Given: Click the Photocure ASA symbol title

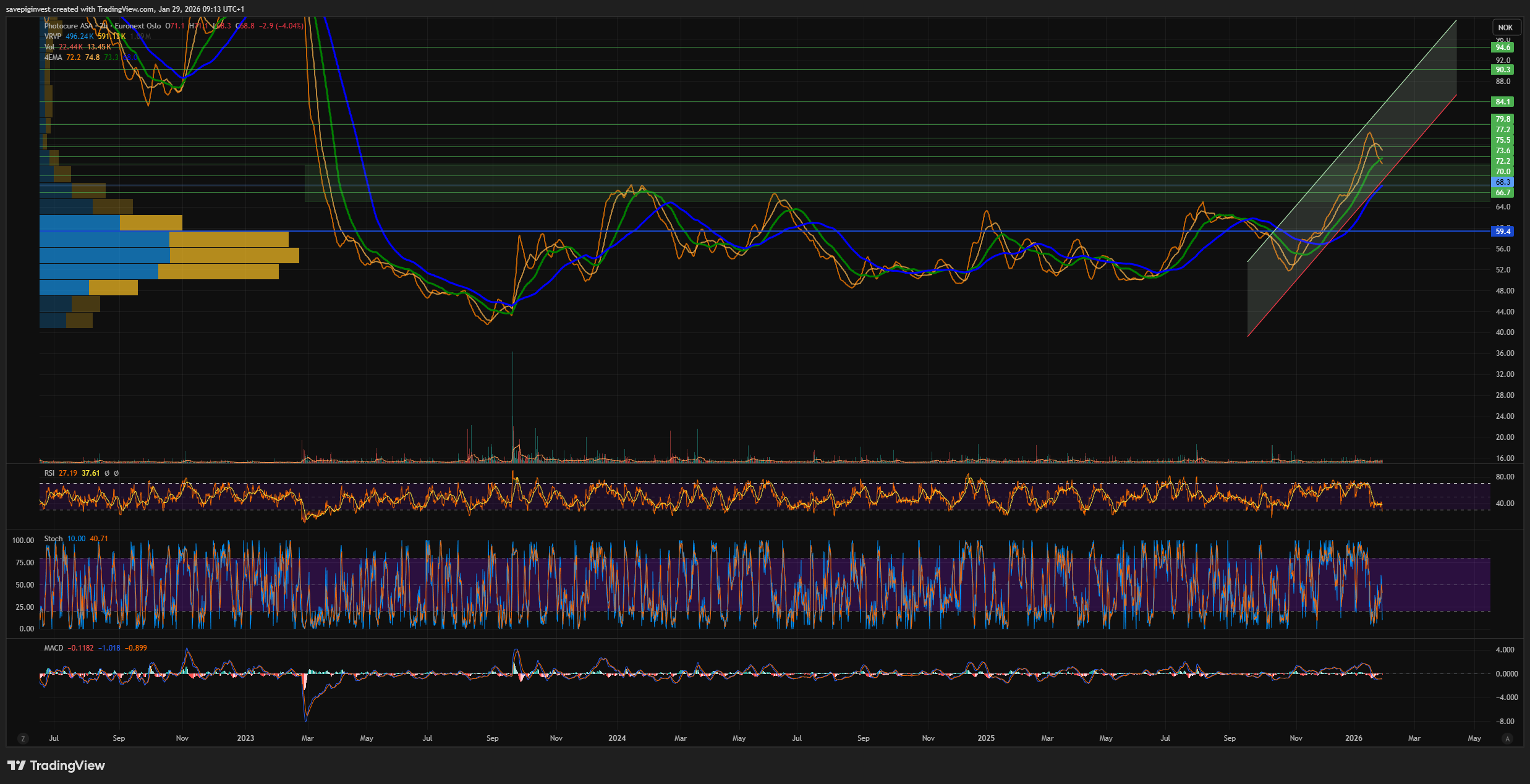Looking at the screenshot, I should (68, 26).
